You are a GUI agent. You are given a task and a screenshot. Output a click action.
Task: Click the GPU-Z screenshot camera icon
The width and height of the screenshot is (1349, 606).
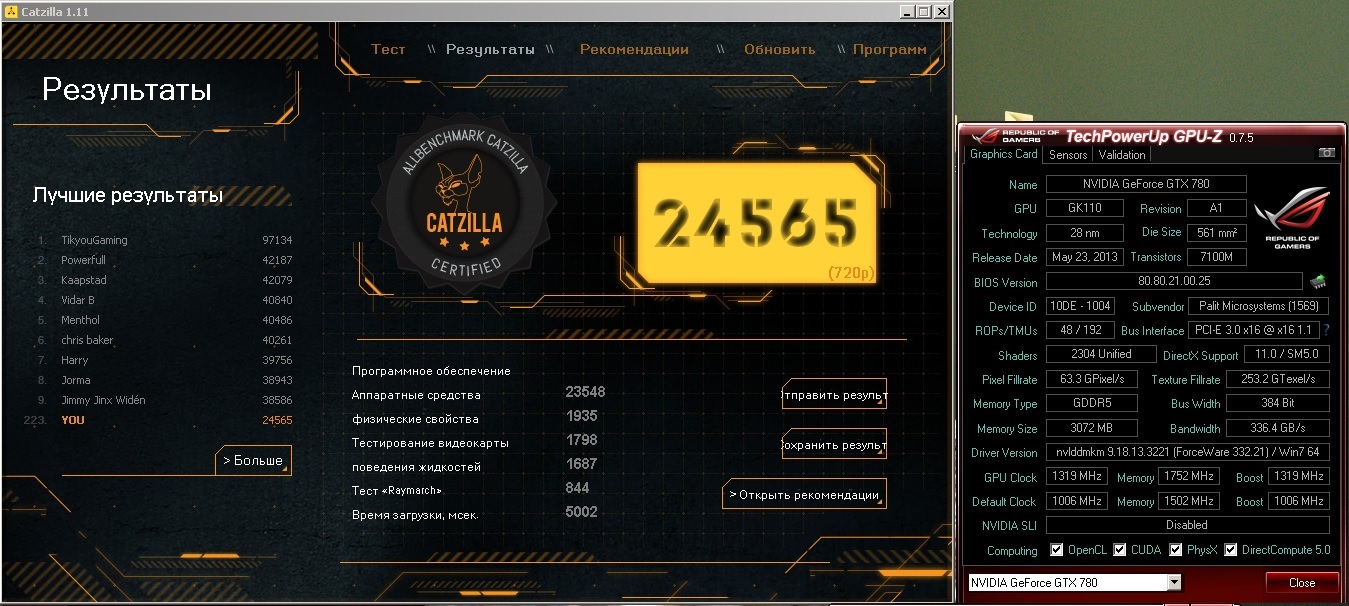point(1326,153)
